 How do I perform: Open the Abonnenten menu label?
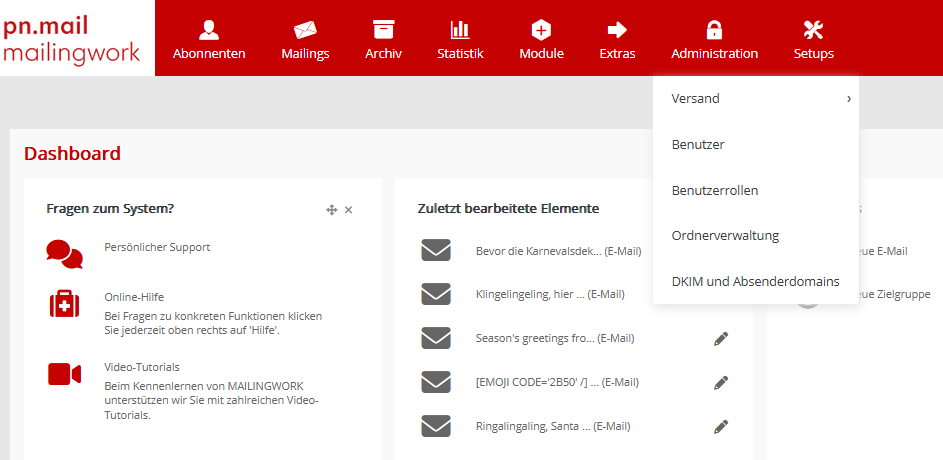(x=209, y=54)
